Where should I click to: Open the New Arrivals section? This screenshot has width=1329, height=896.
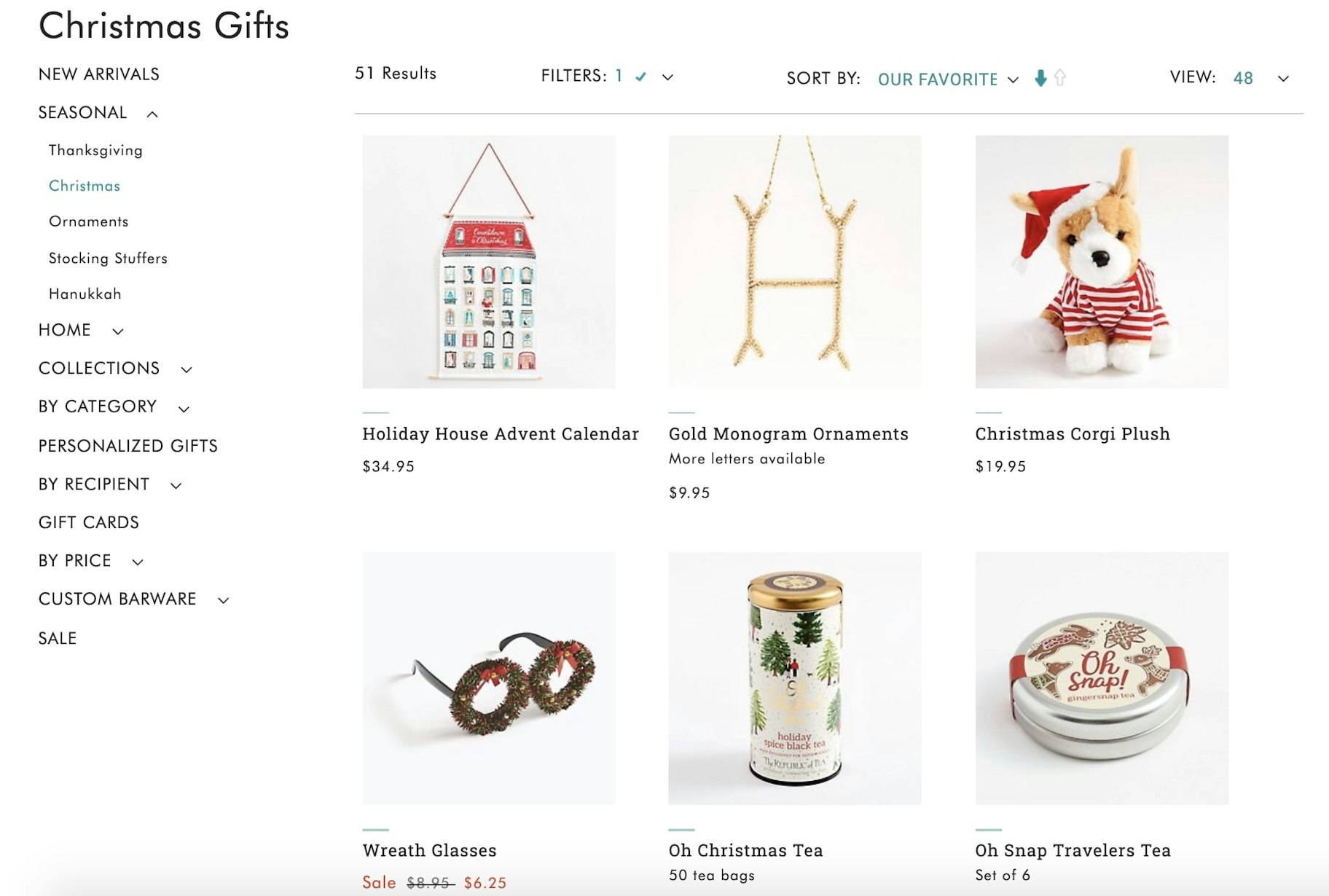(99, 74)
